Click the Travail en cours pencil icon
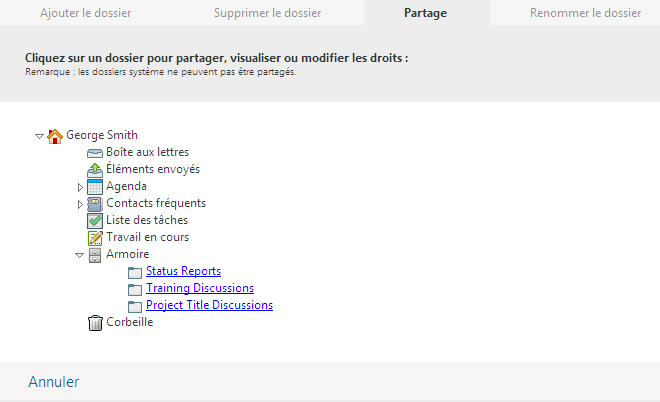Screen dimensions: 660x402 [95, 237]
